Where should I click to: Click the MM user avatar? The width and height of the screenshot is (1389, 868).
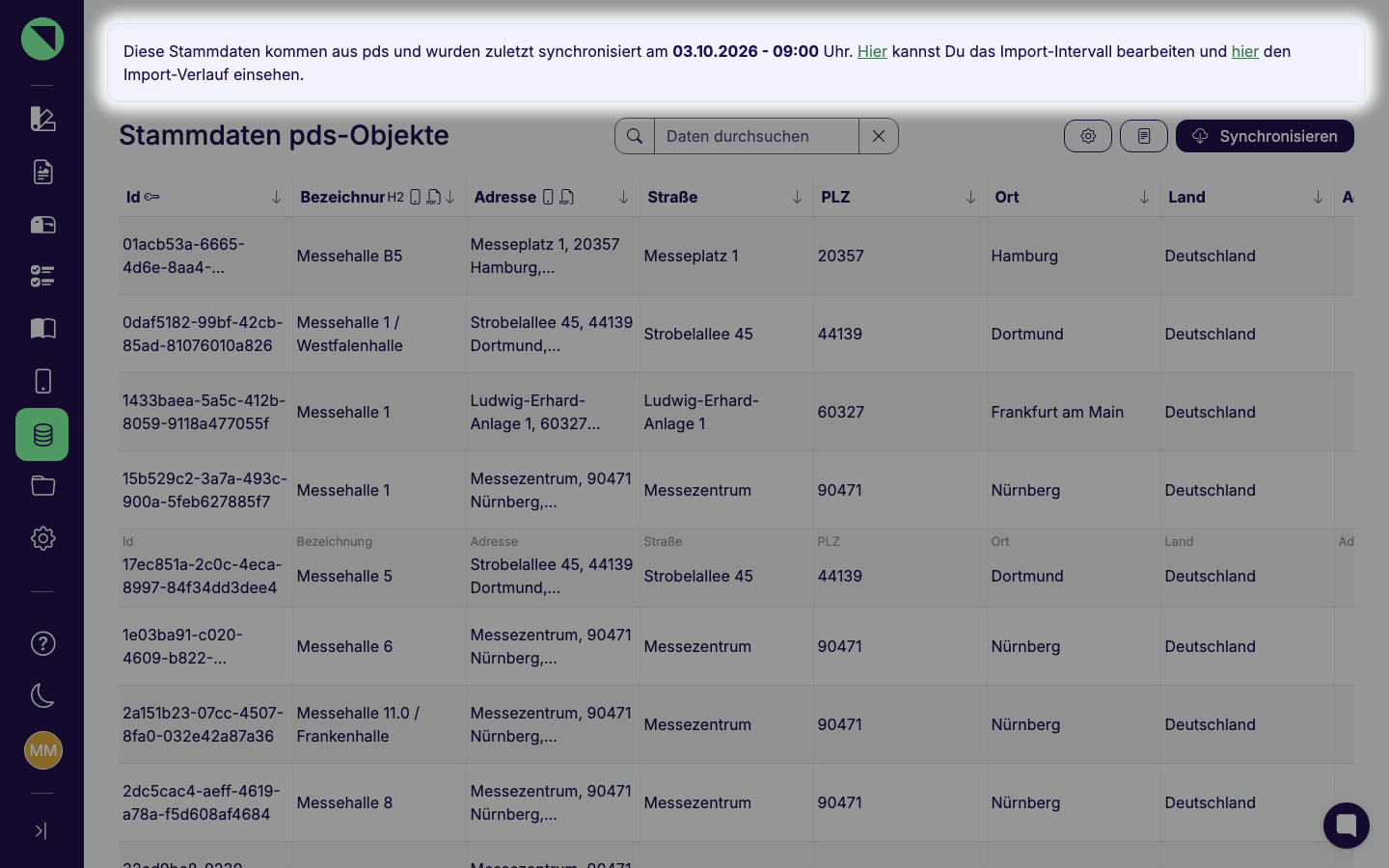42,750
